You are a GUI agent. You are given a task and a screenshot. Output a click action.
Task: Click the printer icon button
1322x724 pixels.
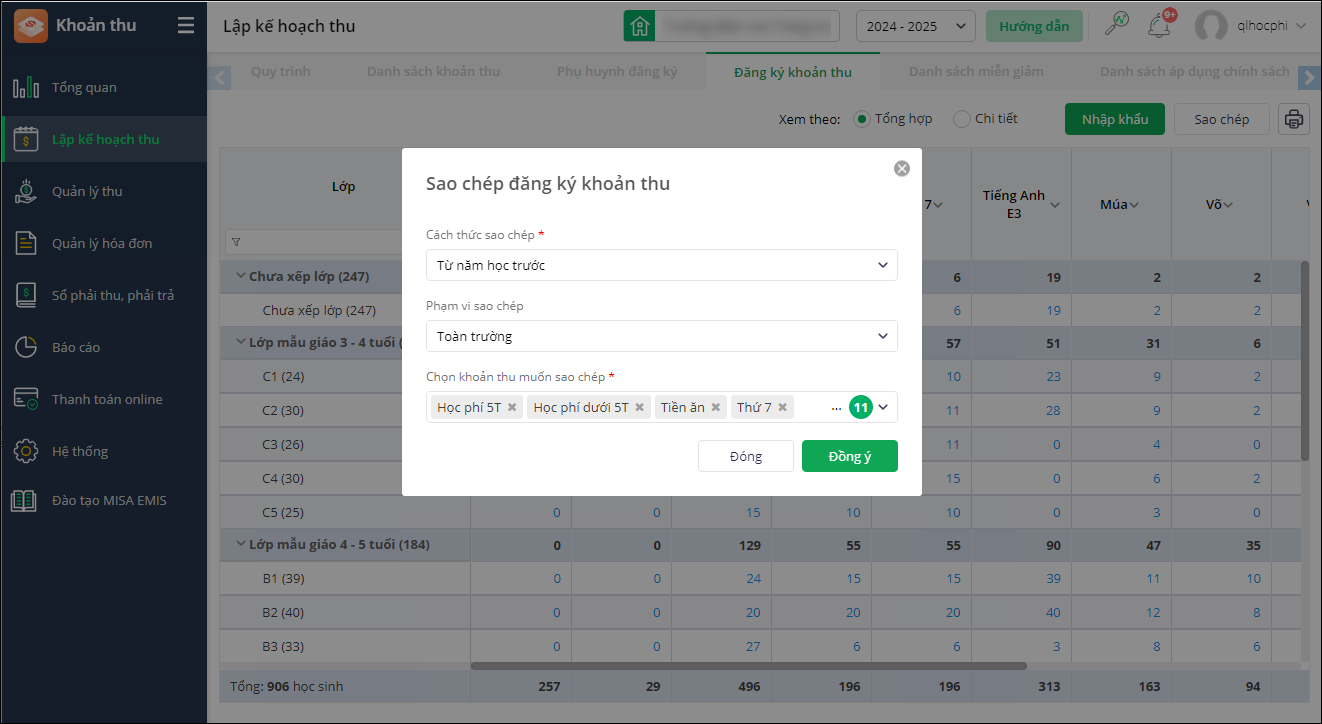point(1294,119)
